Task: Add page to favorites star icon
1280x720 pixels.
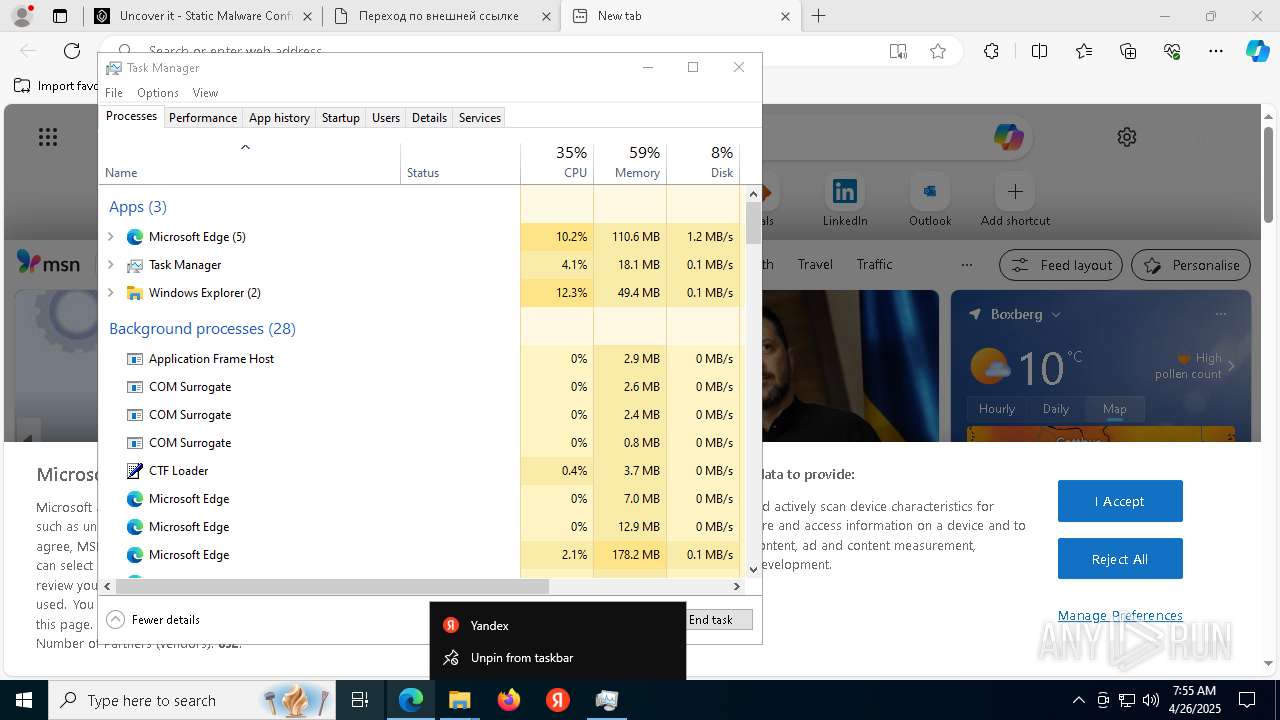Action: tap(938, 52)
